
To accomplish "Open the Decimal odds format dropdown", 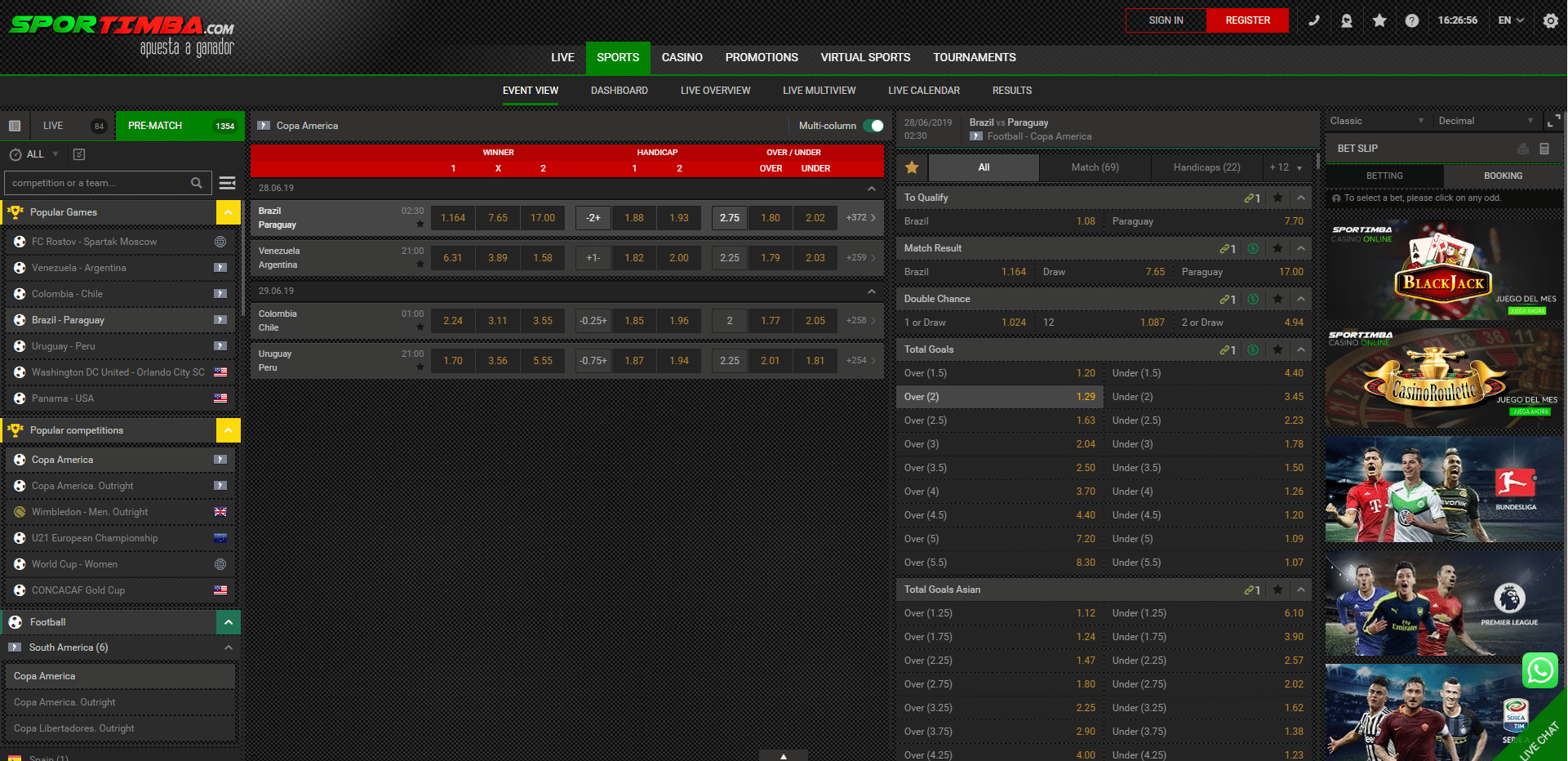I will pos(1486,121).
